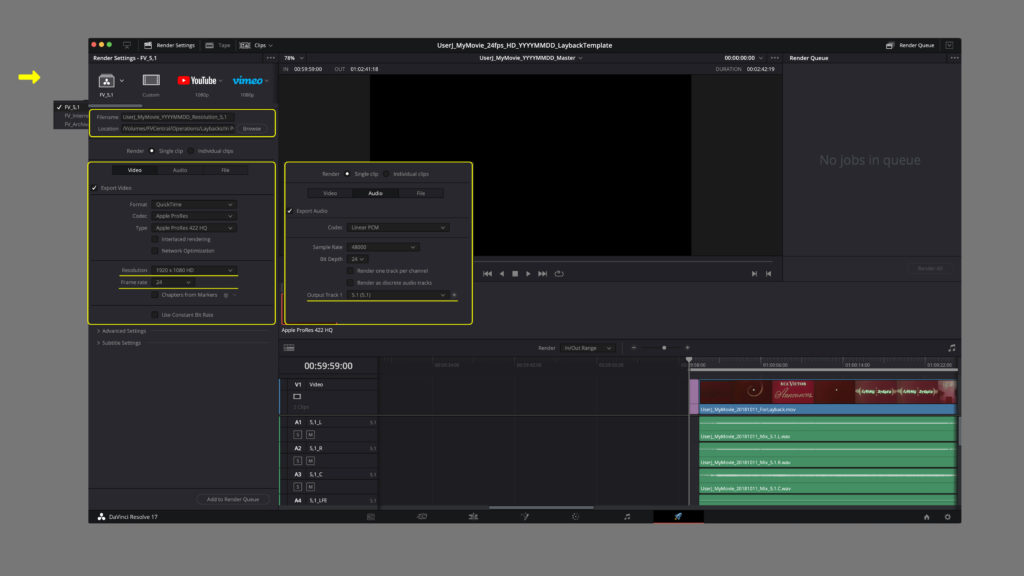The image size is (1024, 576).
Task: Select the Deliver page rocket icon
Action: (679, 517)
